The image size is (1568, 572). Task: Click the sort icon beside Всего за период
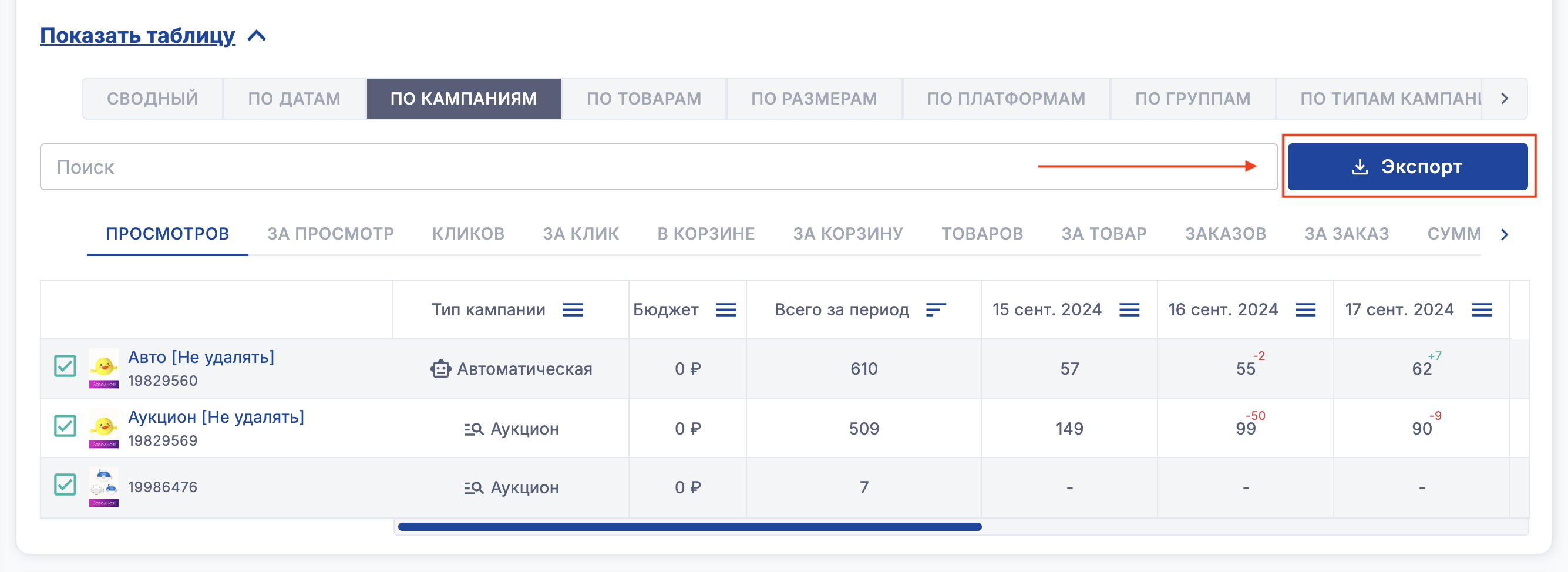pos(936,310)
